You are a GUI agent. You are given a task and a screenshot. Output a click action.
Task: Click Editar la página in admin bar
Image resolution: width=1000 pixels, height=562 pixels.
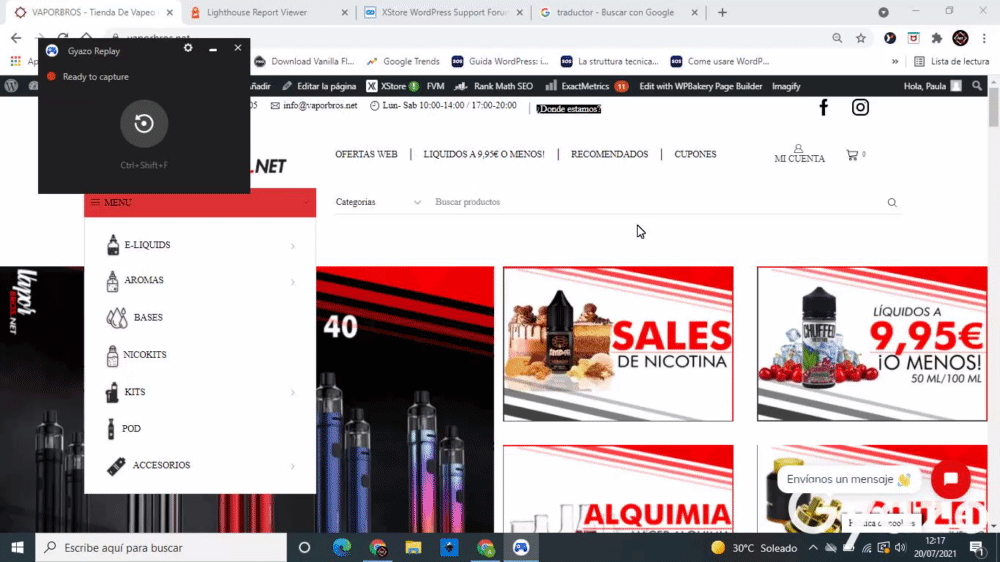click(x=320, y=86)
